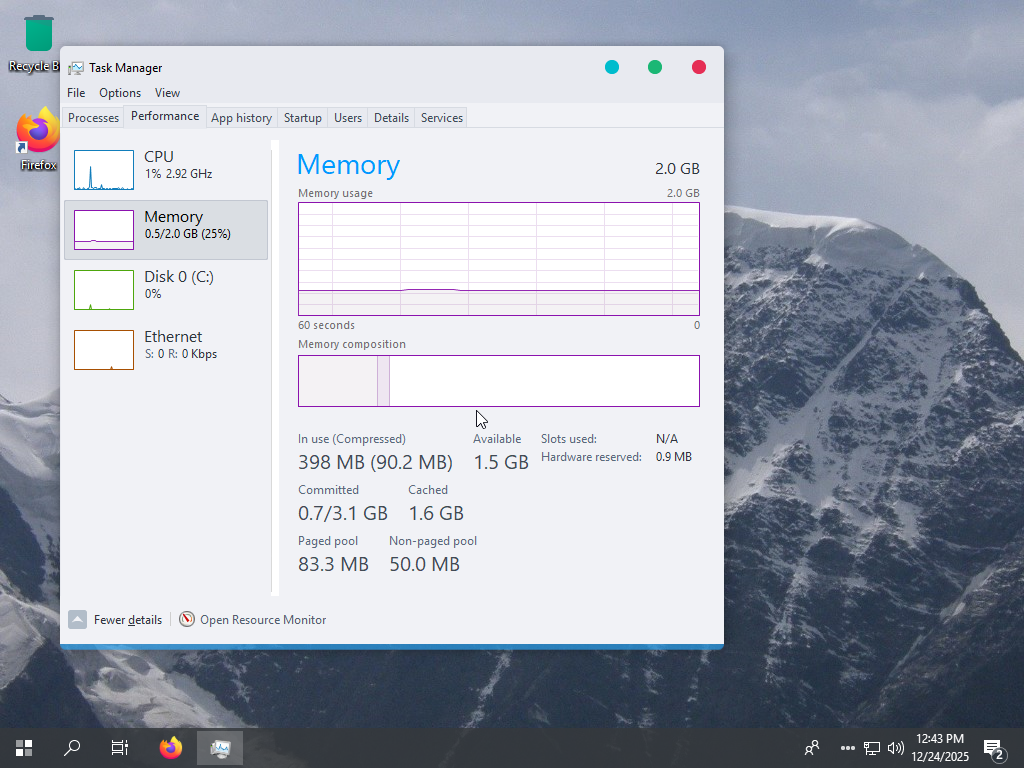Screen dimensions: 1024x768
Task: Go to the Startup tab
Action: (x=302, y=118)
